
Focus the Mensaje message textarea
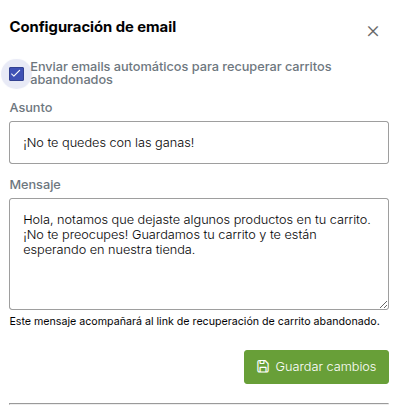[x=199, y=254]
